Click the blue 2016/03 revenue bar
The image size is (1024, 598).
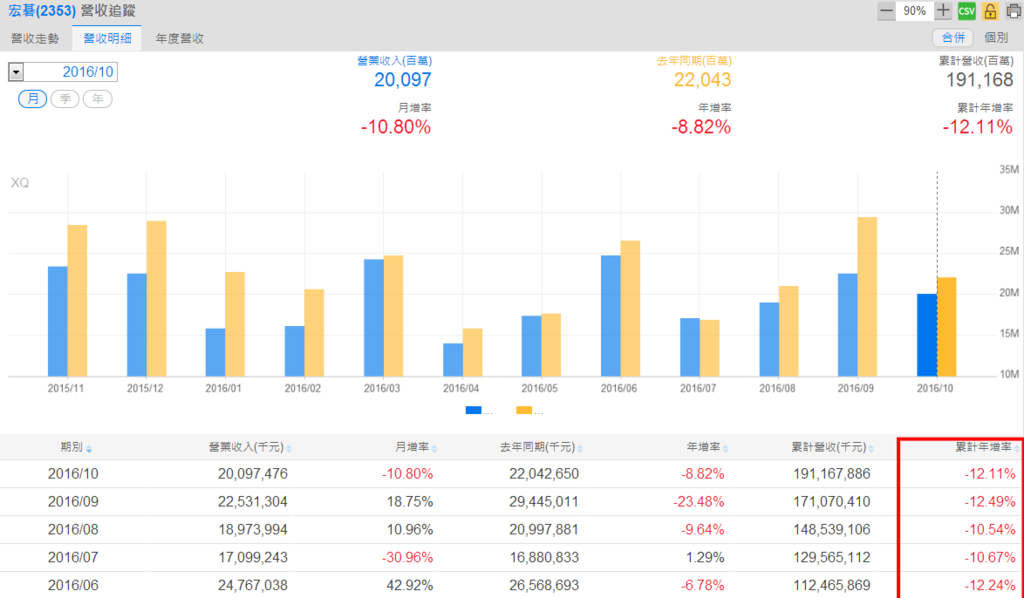(374, 318)
